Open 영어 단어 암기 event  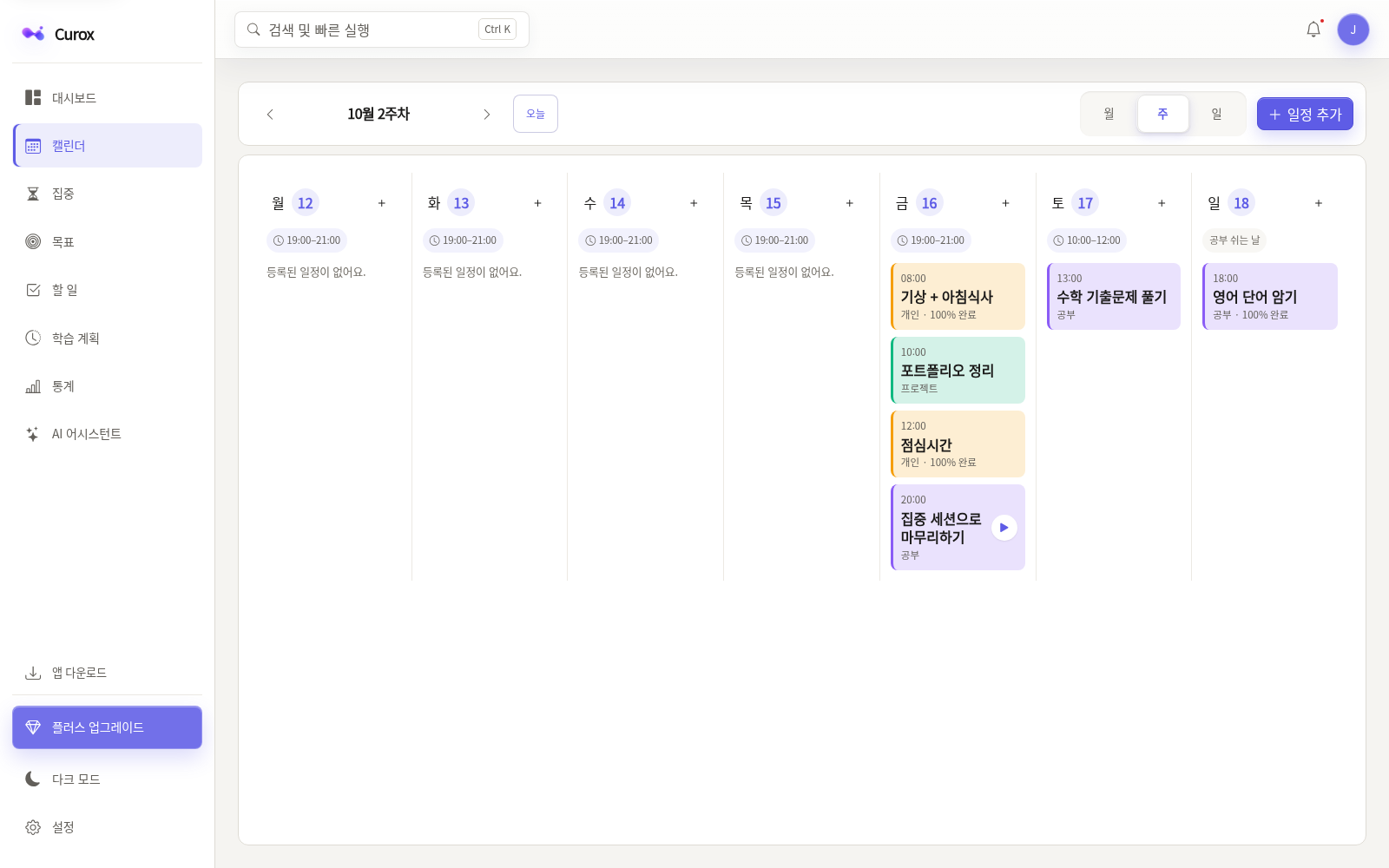click(x=1270, y=296)
